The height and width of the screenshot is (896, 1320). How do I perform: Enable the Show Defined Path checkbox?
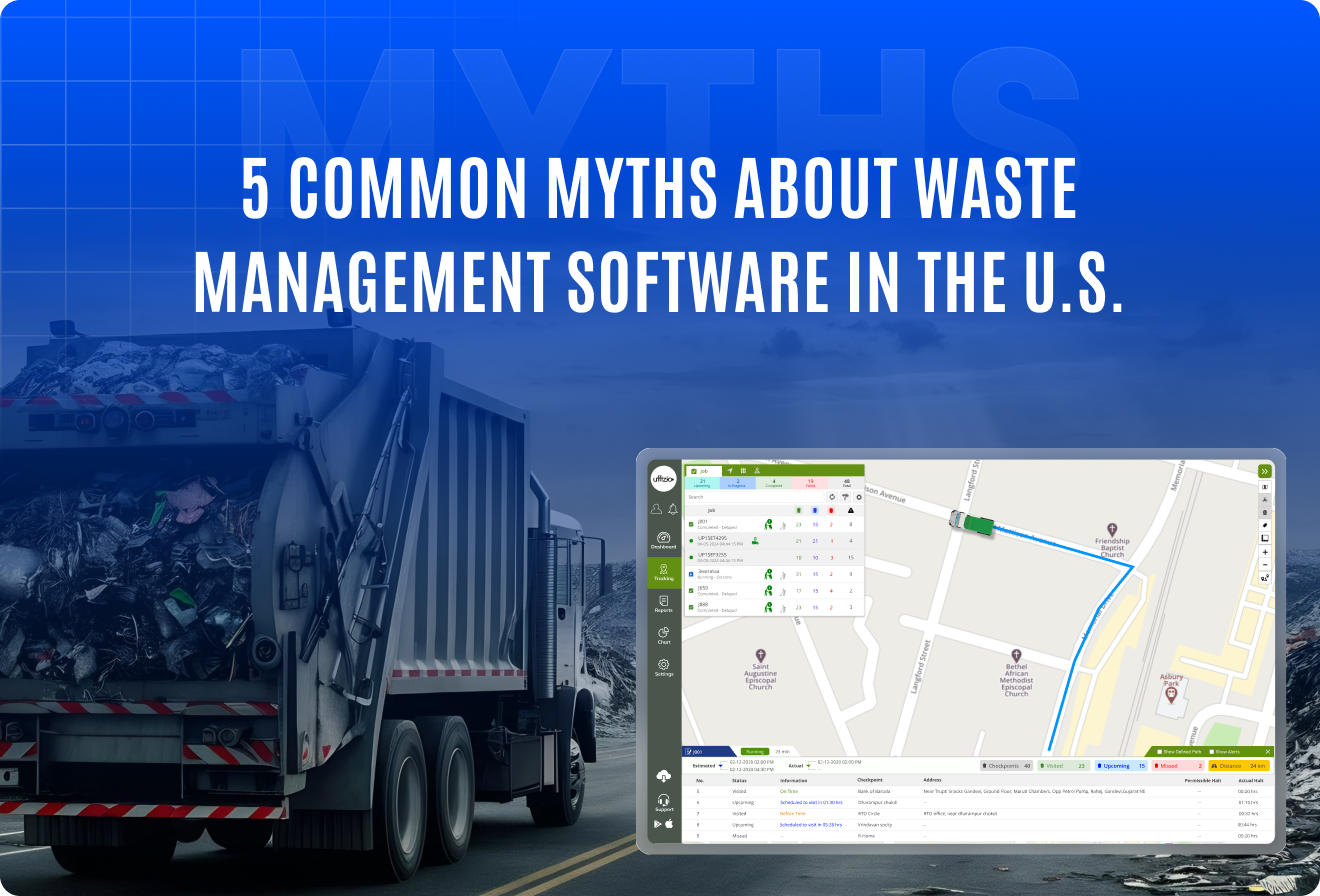(x=1159, y=751)
